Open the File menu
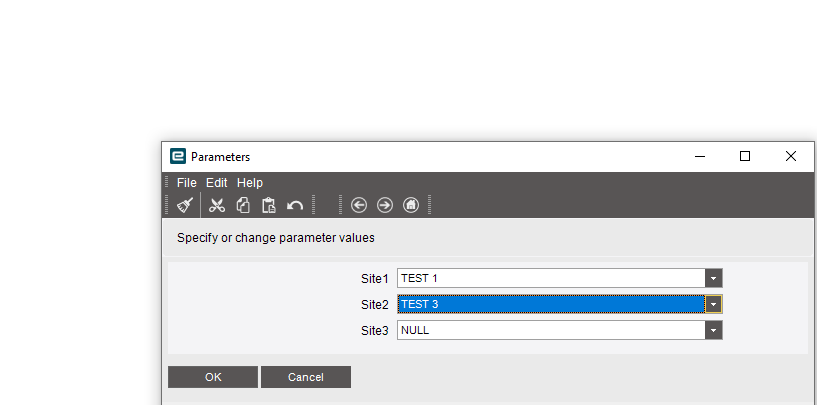The image size is (817, 405). [187, 183]
